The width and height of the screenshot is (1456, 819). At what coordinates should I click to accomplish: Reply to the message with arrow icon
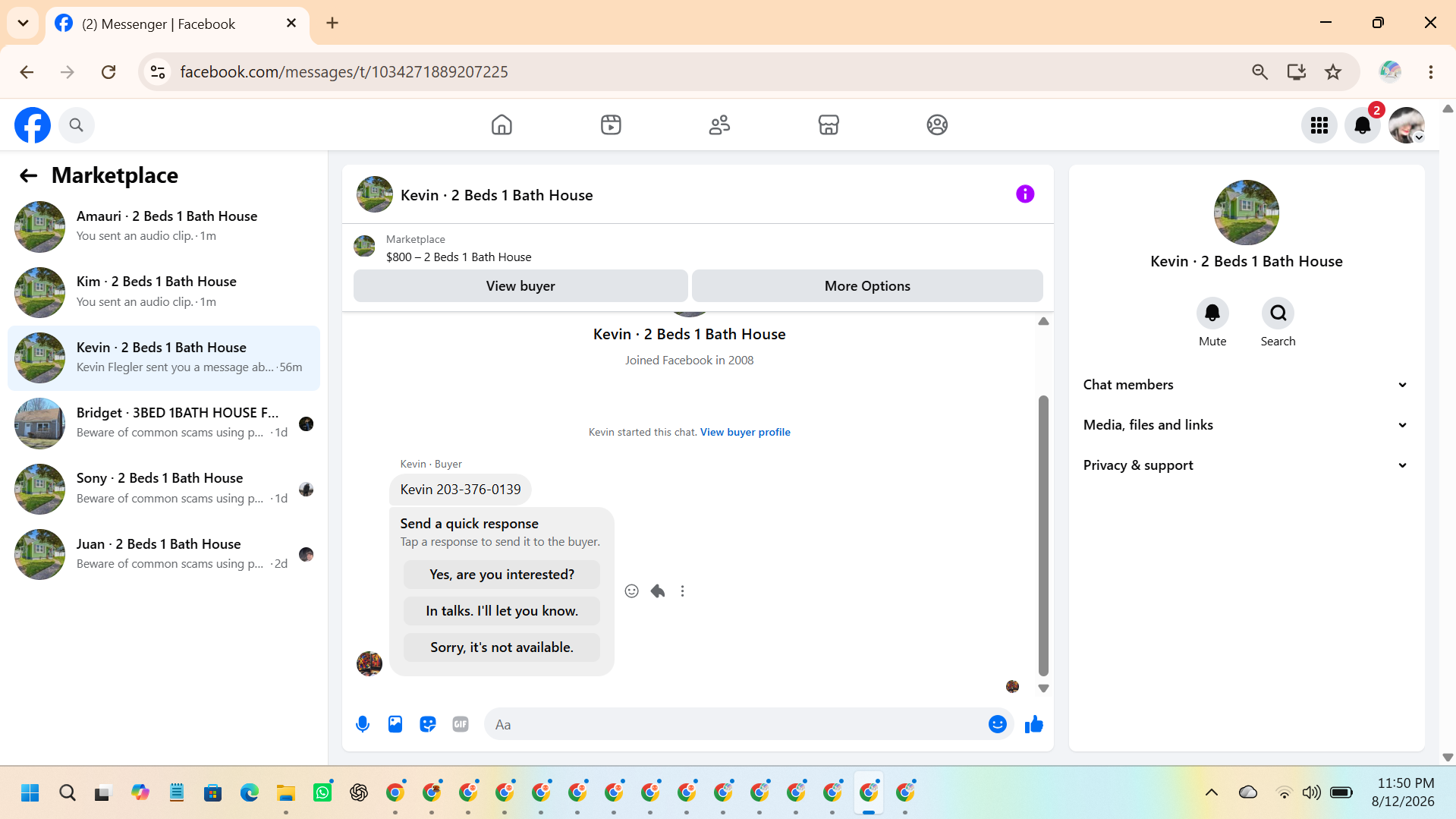click(x=658, y=591)
